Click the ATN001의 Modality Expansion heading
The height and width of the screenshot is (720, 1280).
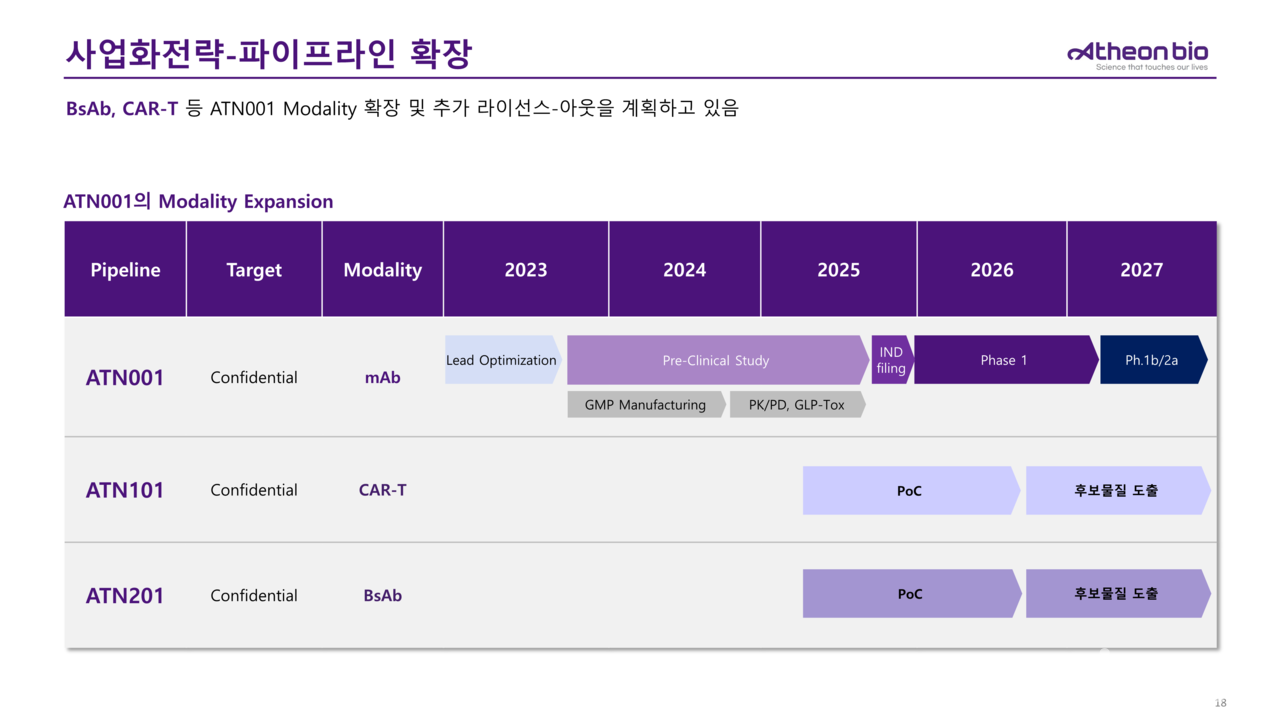(197, 201)
